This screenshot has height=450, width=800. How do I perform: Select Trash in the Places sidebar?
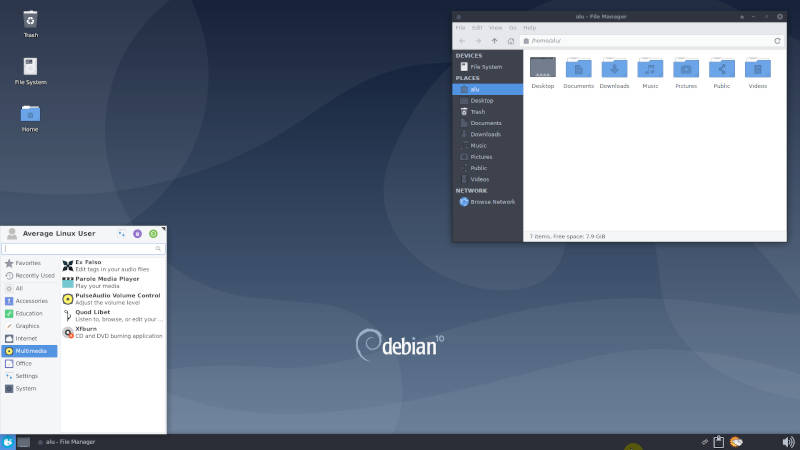click(x=487, y=112)
